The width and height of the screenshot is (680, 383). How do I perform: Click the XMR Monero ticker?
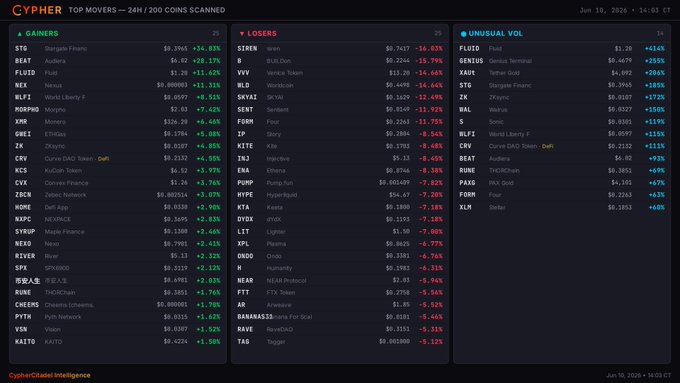21,122
